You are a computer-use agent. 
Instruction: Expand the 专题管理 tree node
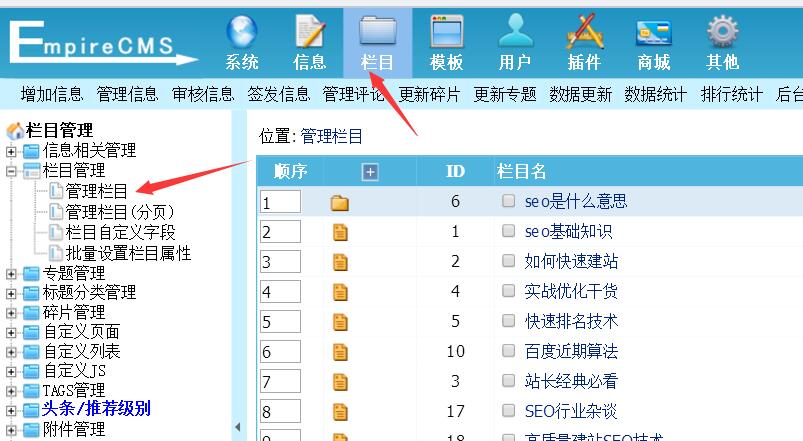point(11,274)
